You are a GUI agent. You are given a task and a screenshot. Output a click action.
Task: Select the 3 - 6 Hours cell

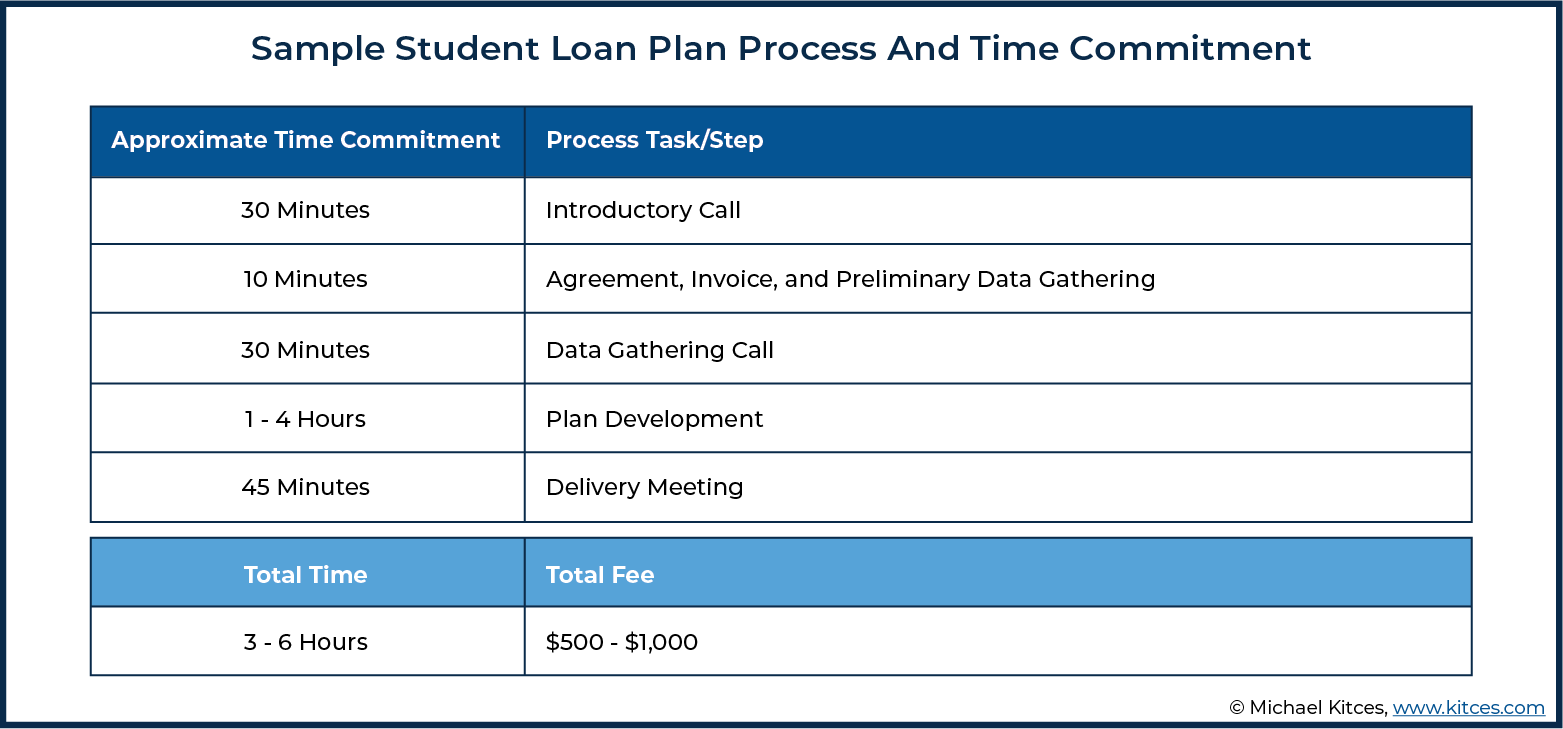[x=307, y=641]
